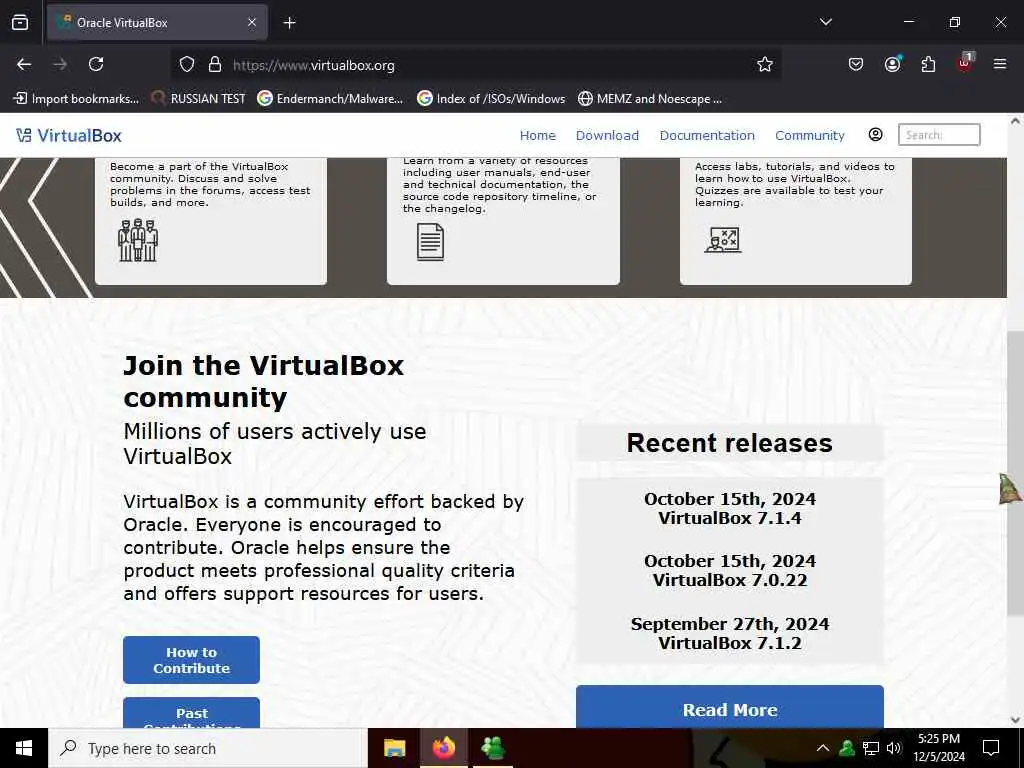Open Download in site navigation
The width and height of the screenshot is (1024, 768).
[607, 135]
